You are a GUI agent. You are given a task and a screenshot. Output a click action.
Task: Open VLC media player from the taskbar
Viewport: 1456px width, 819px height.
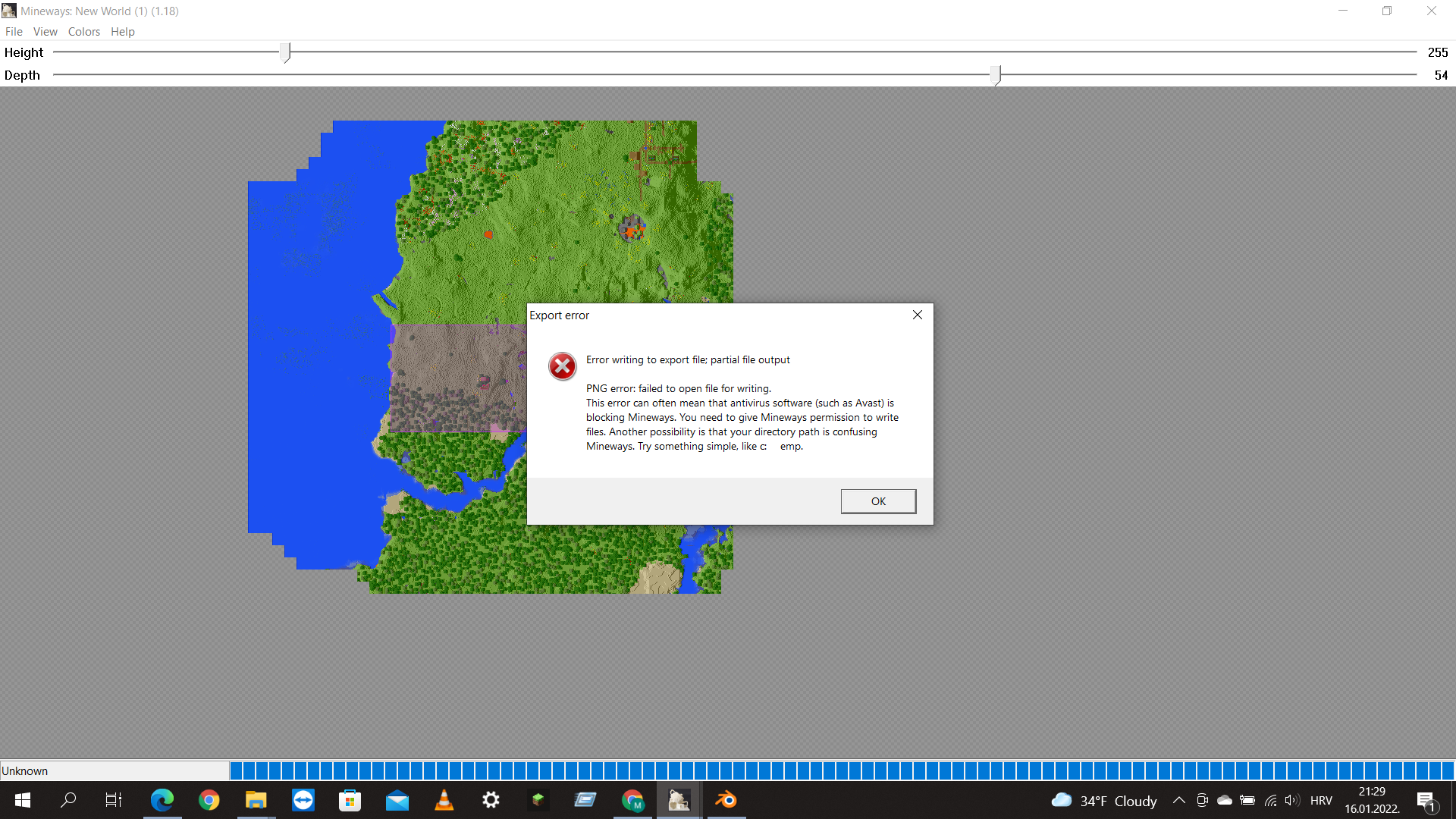click(444, 800)
